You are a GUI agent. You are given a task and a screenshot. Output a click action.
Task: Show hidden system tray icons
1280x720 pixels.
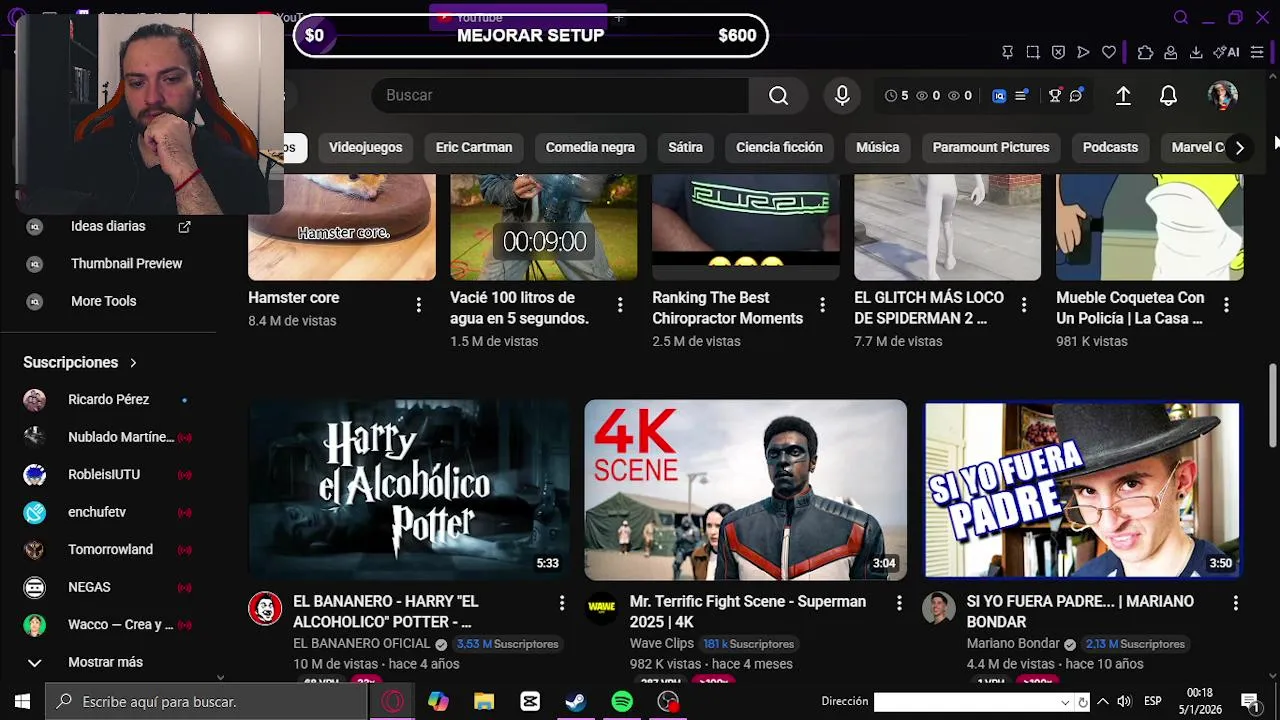1102,702
